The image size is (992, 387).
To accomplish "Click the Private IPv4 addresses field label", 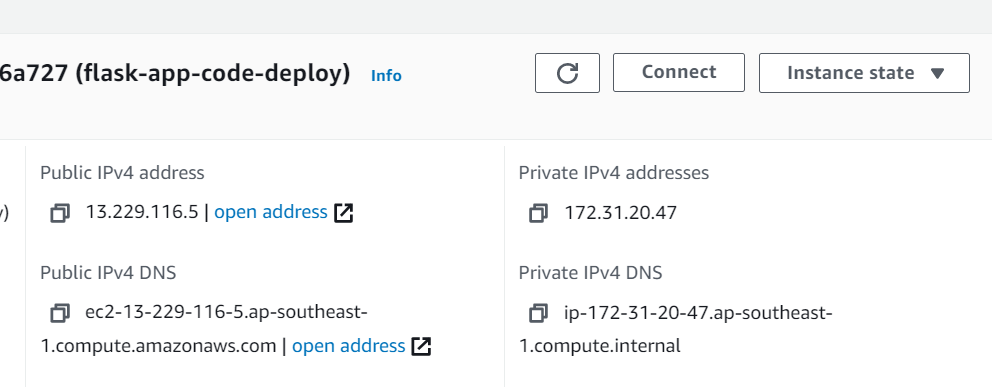I will pos(614,173).
